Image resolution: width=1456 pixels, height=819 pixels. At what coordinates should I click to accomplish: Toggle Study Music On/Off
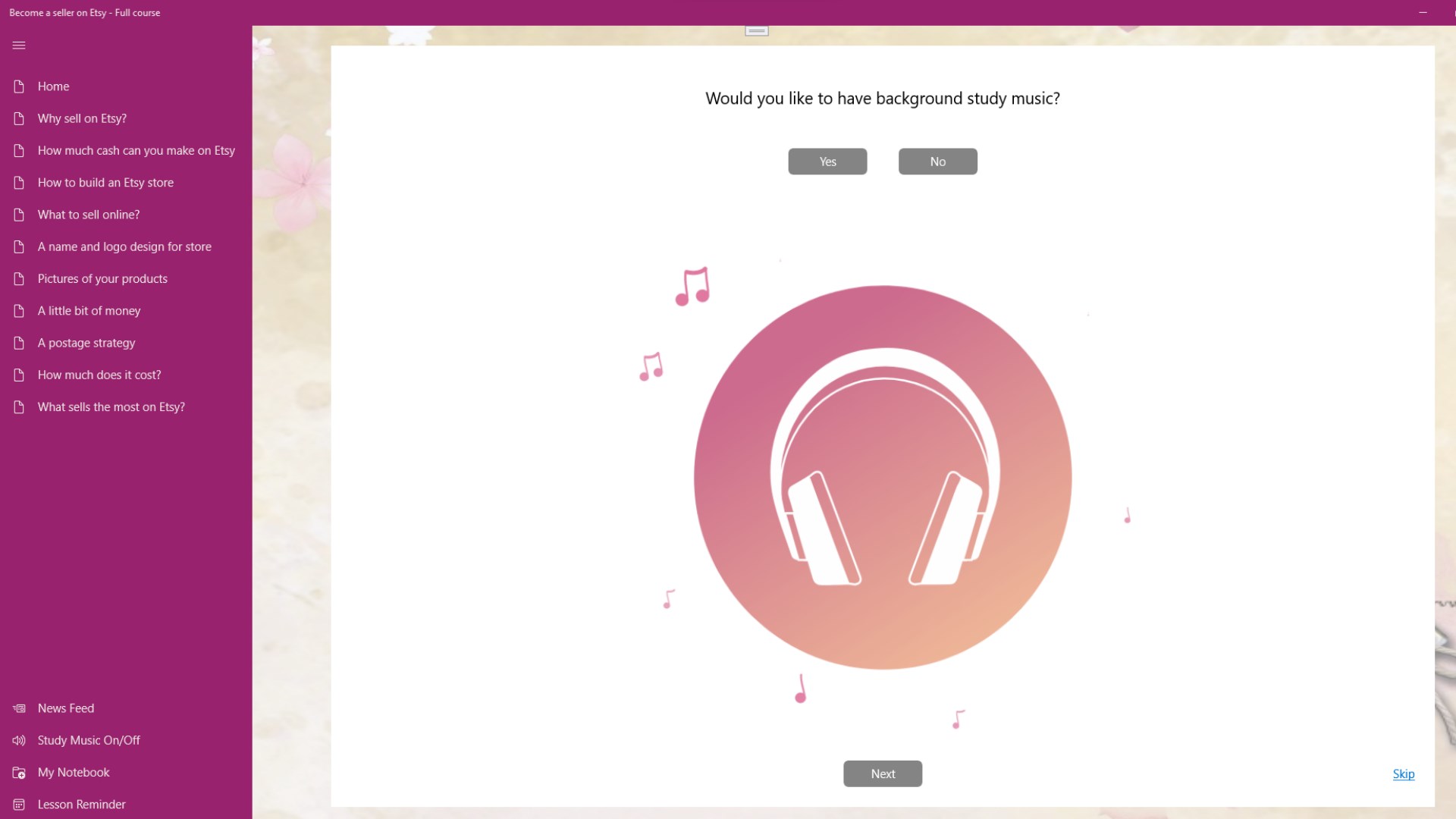pyautogui.click(x=89, y=740)
